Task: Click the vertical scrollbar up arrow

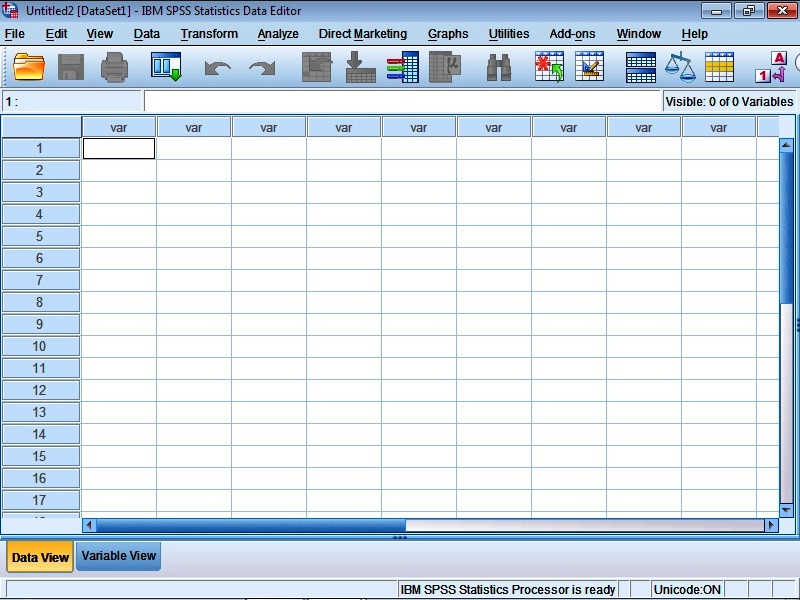Action: pyautogui.click(x=786, y=145)
